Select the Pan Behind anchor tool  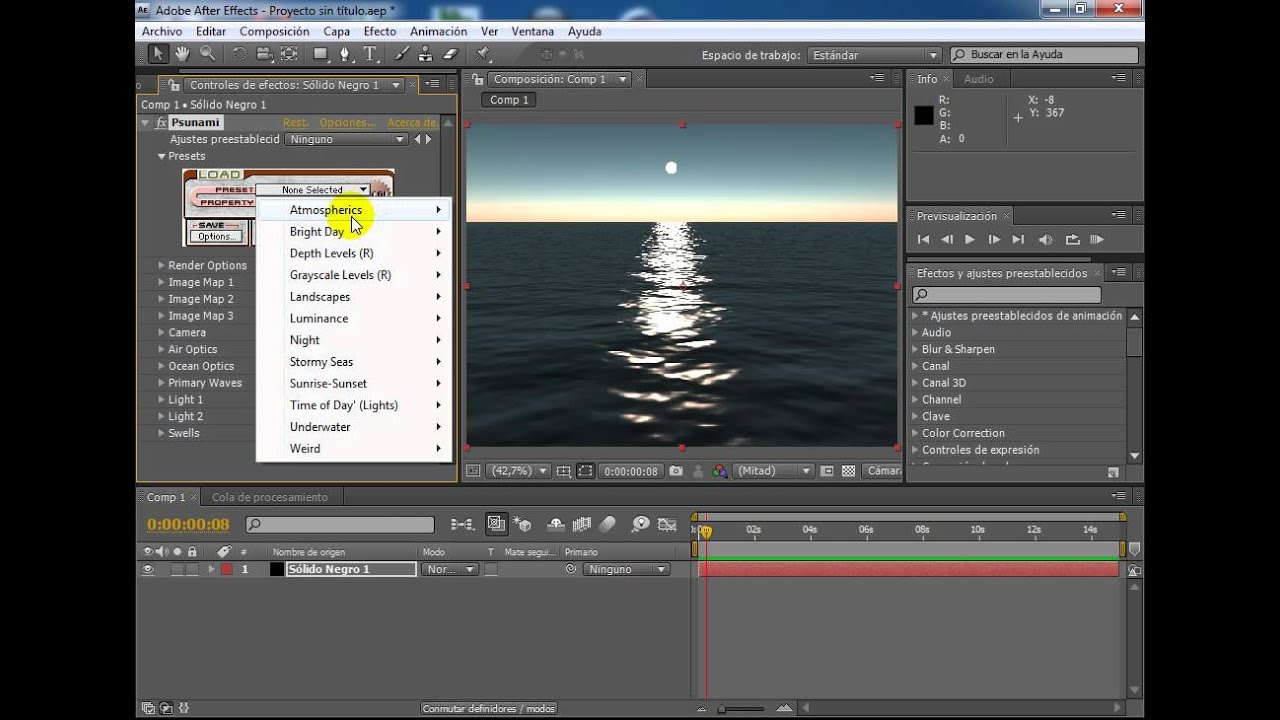[289, 54]
